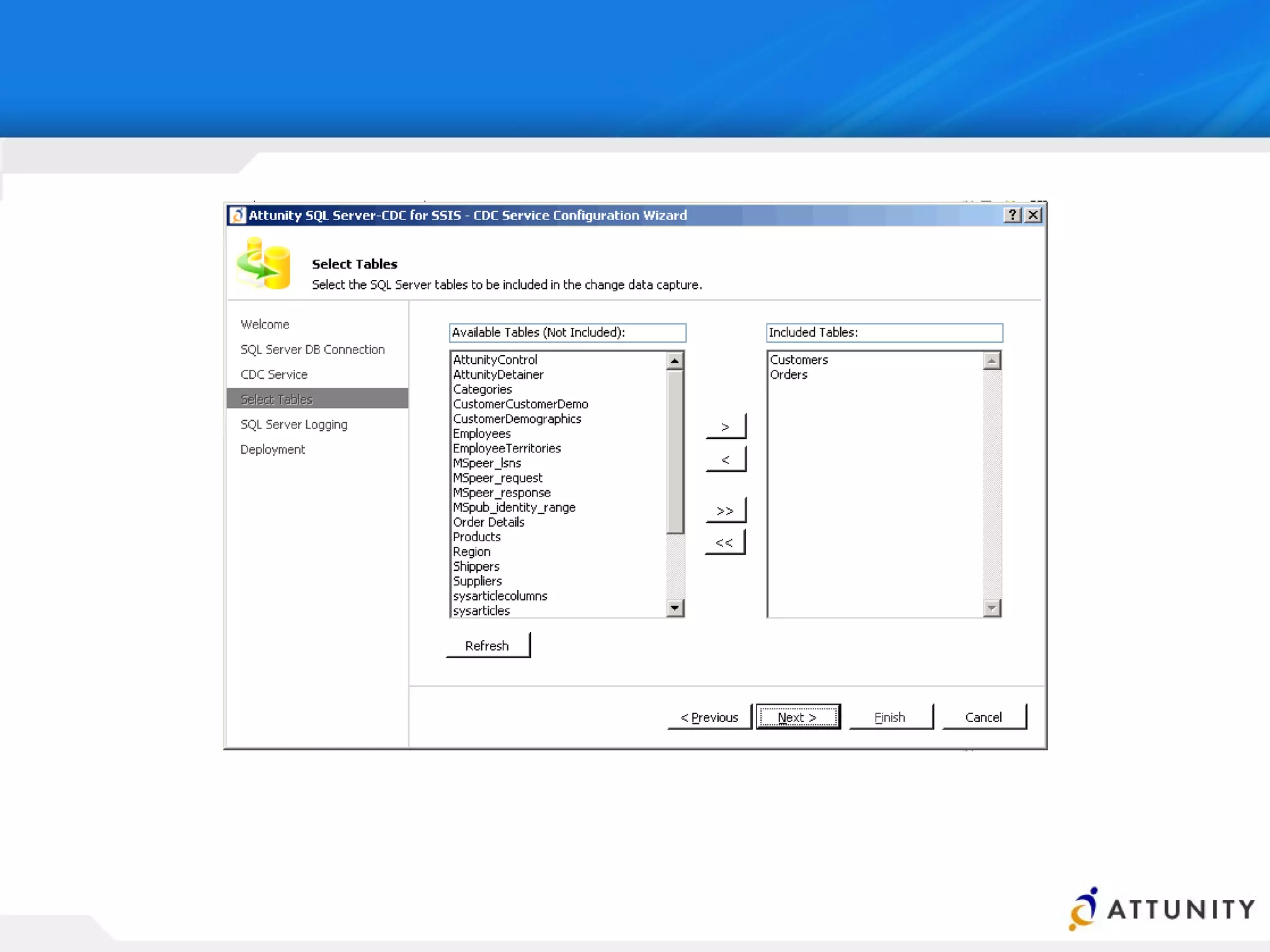Cancel the wizard

coord(984,717)
